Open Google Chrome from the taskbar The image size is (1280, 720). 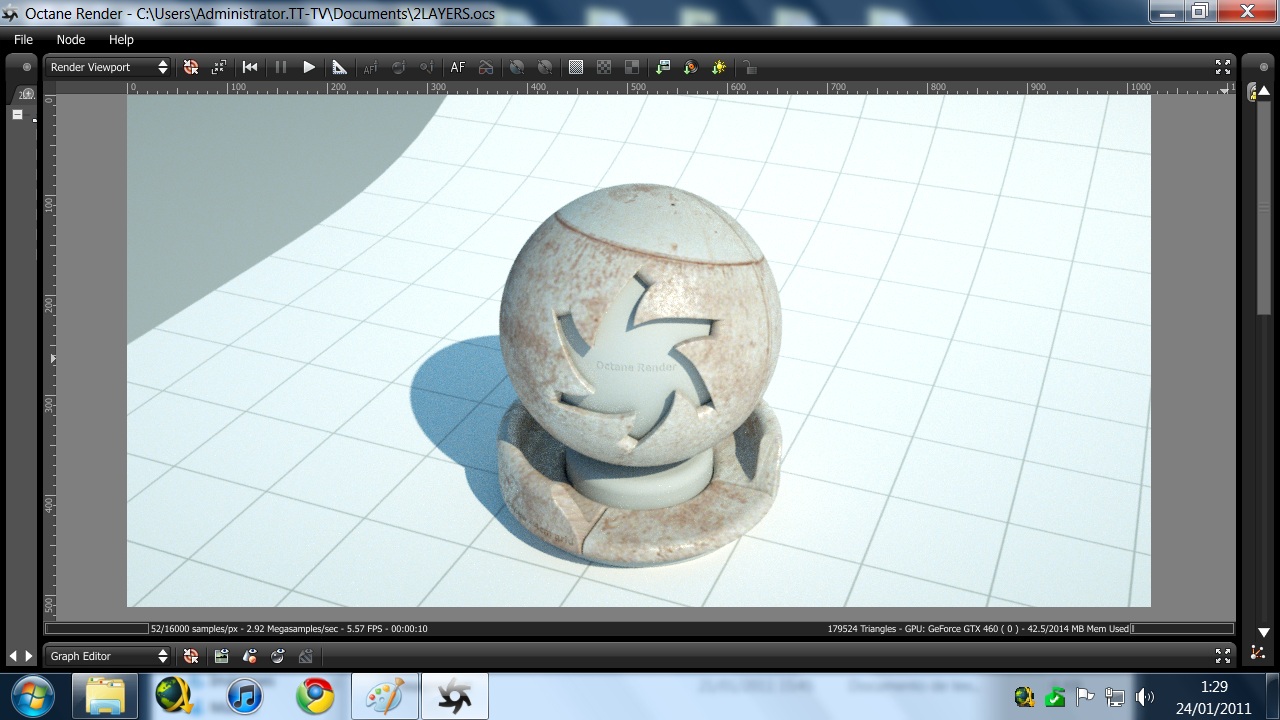pyautogui.click(x=314, y=696)
